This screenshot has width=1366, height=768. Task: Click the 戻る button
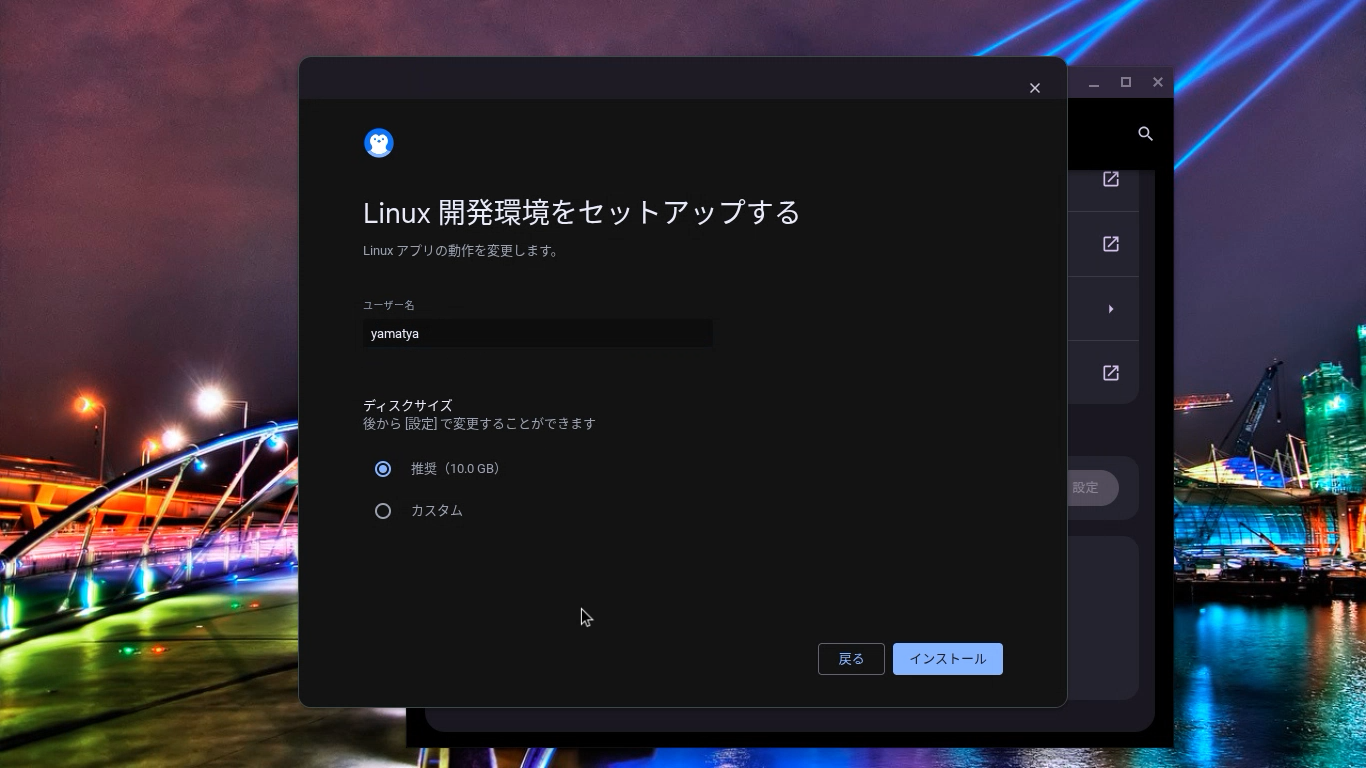tap(851, 658)
